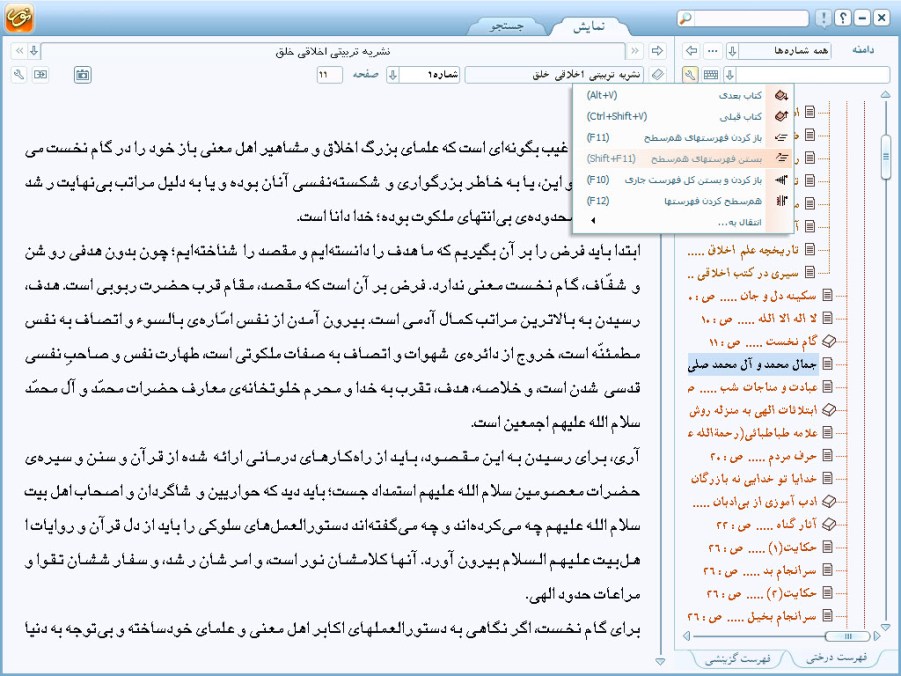Click the go-to arrow box icon in the text toolbar
Screen dimensions: 901x676
[40, 75]
